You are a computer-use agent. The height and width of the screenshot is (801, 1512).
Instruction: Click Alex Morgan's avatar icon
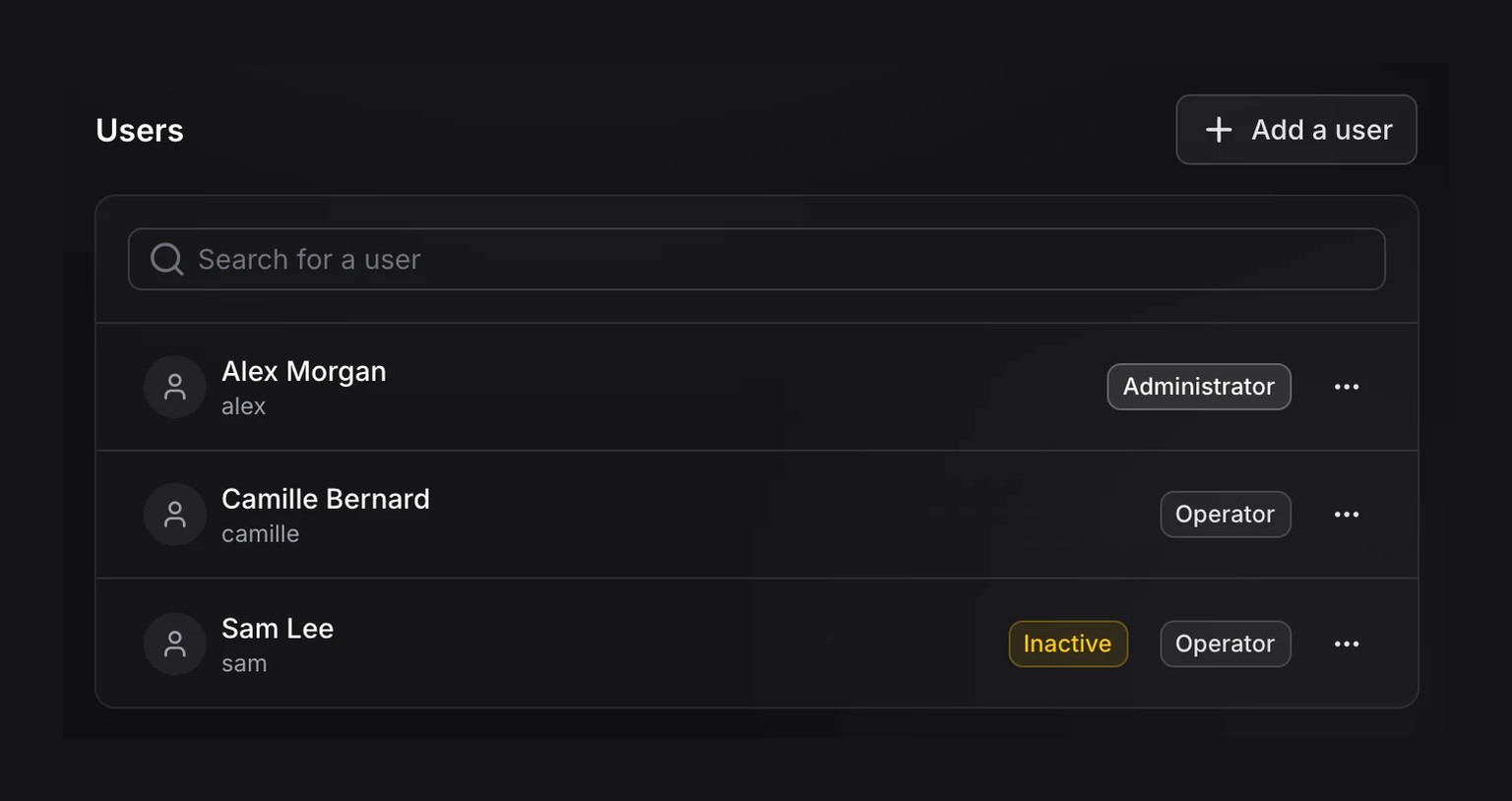click(x=175, y=387)
